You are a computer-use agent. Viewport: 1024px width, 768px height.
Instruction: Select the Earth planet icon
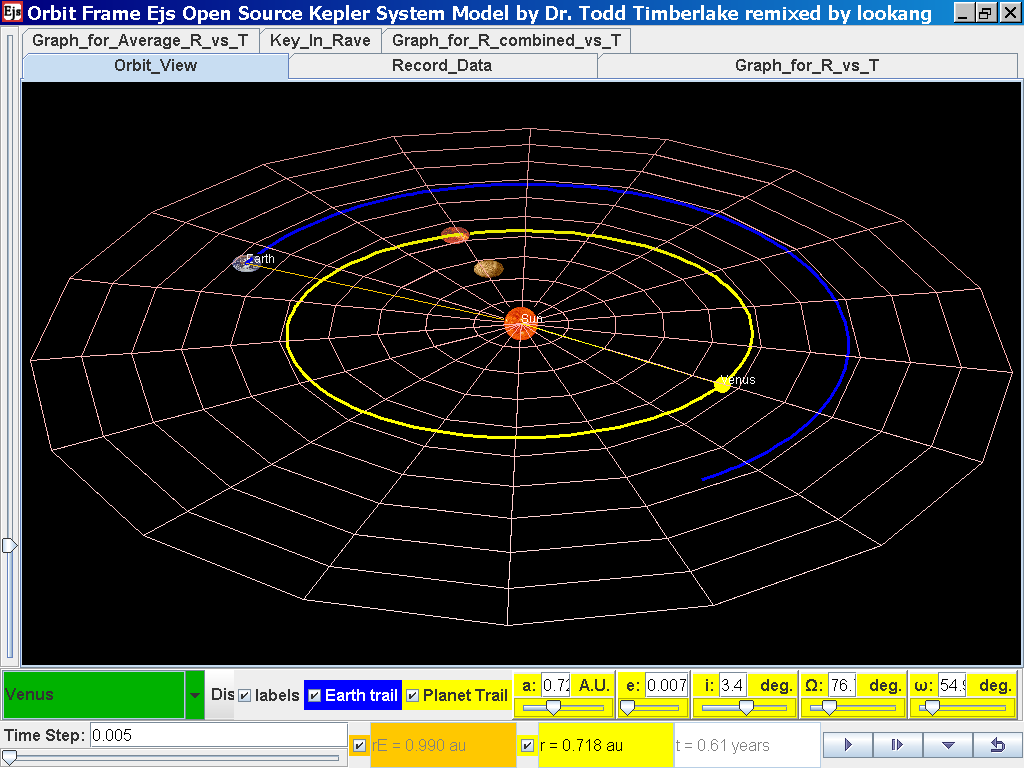pyautogui.click(x=245, y=263)
